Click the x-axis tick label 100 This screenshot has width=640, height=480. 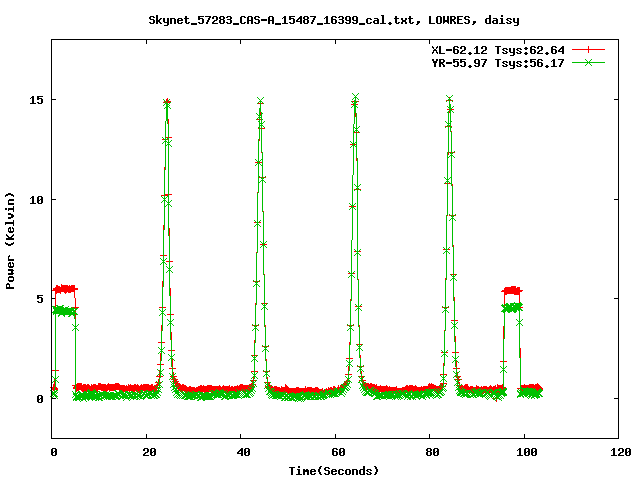[527, 452]
